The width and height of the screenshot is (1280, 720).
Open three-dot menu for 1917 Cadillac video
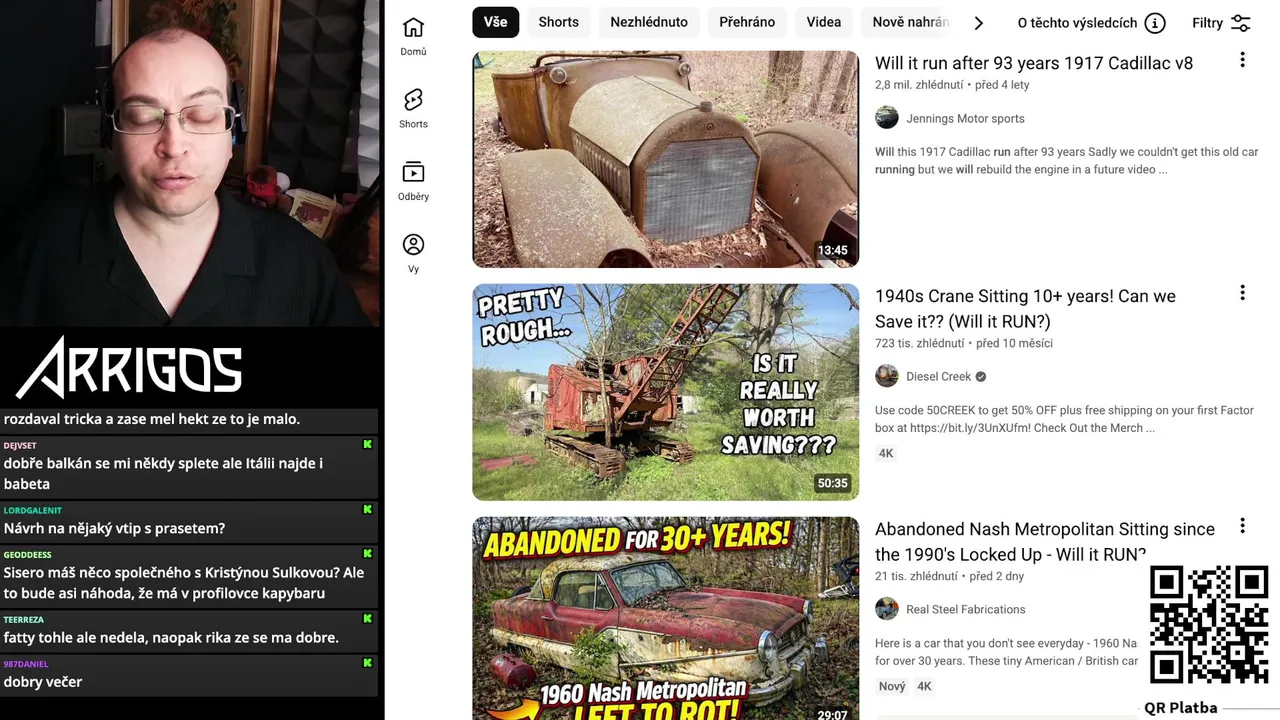pos(1242,60)
